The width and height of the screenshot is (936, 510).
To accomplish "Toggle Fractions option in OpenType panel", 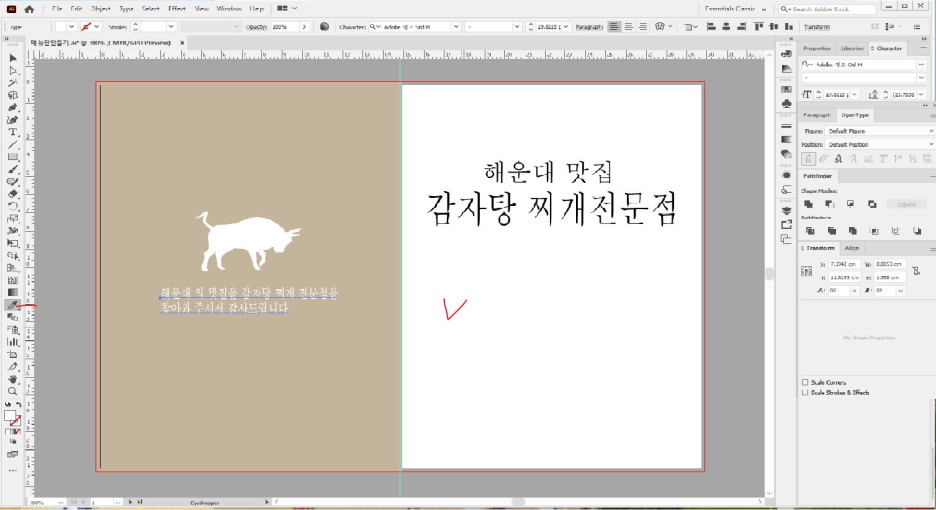I will 913,159.
